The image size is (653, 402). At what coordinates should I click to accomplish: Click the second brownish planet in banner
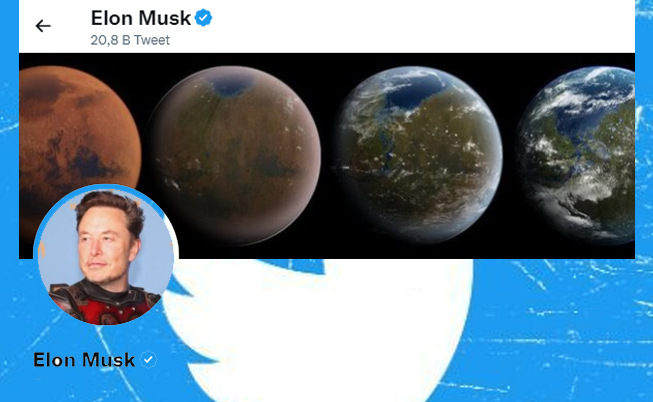pos(234,155)
